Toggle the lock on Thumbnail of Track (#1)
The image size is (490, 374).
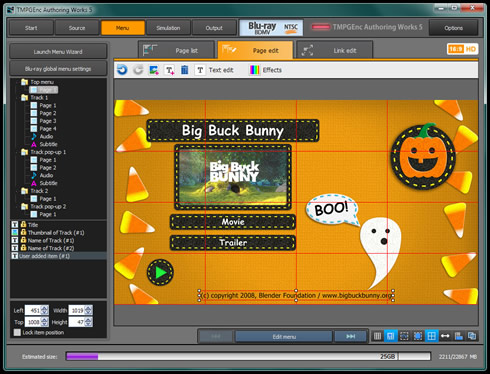[x=23, y=232]
